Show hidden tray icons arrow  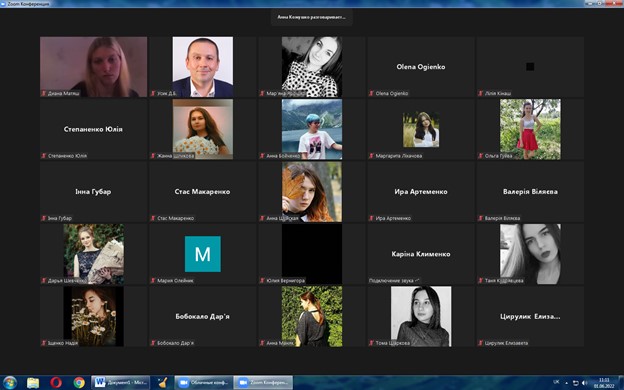pos(567,383)
